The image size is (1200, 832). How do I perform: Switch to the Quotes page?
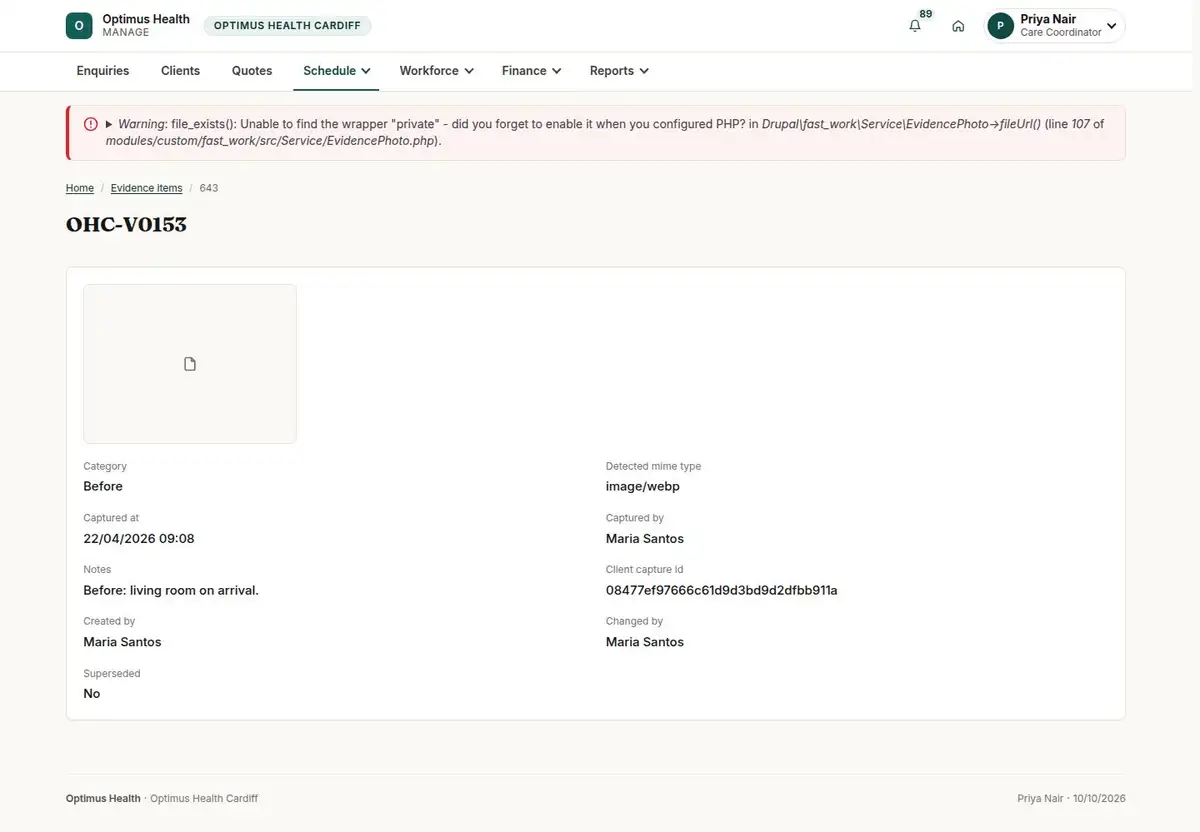tap(252, 71)
